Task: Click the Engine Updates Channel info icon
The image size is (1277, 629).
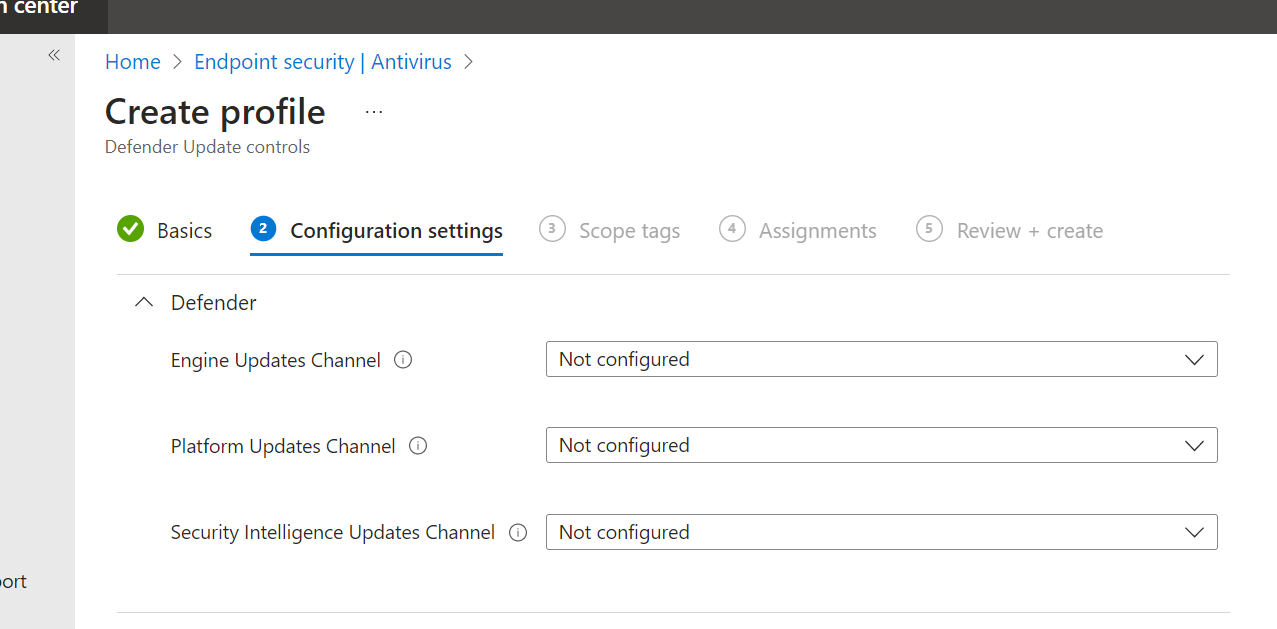Action: tap(402, 359)
